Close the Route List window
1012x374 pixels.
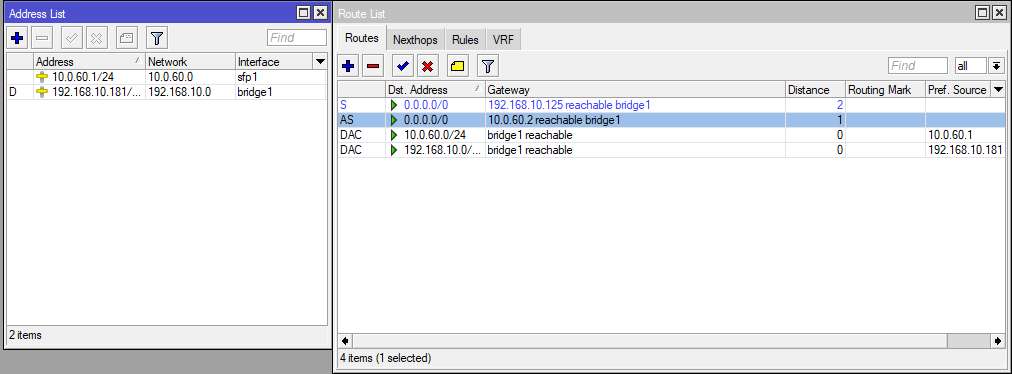[1000, 13]
